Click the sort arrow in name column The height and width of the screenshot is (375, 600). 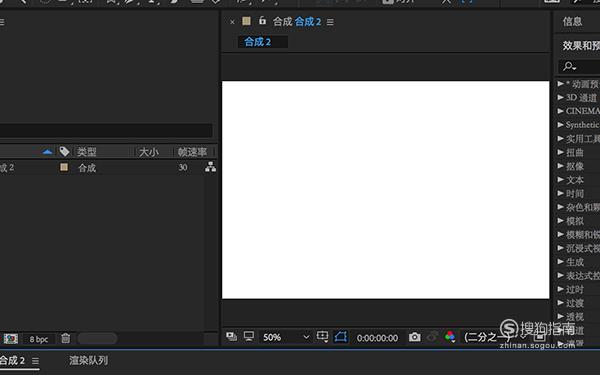click(x=47, y=152)
